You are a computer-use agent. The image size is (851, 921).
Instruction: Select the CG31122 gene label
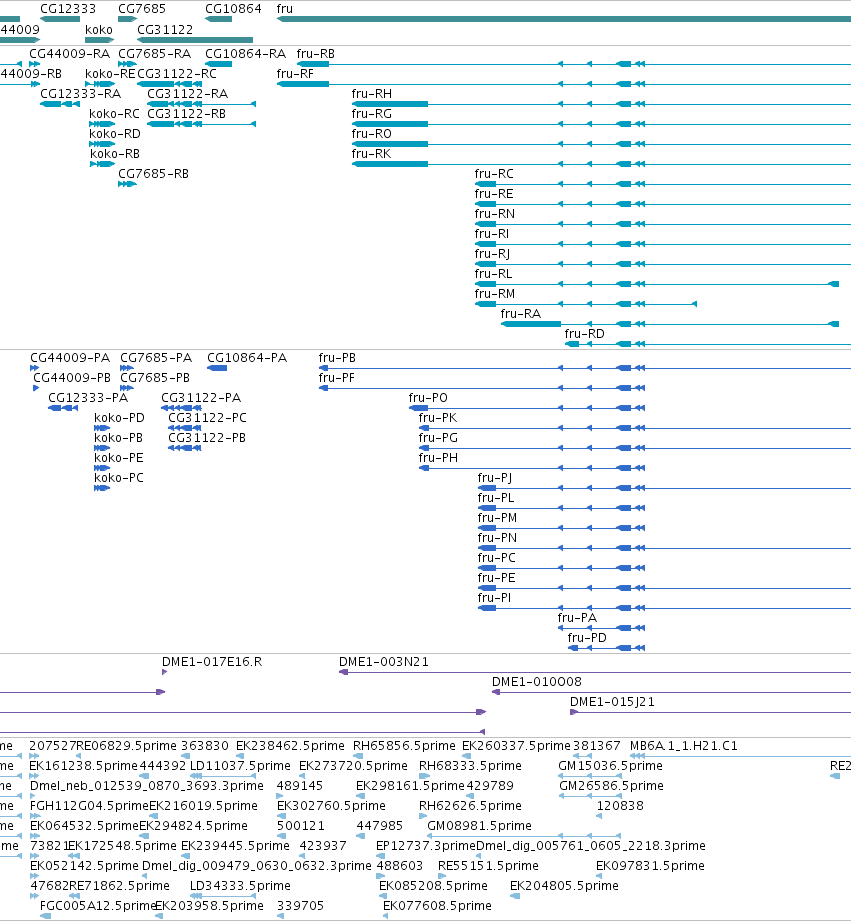click(165, 29)
